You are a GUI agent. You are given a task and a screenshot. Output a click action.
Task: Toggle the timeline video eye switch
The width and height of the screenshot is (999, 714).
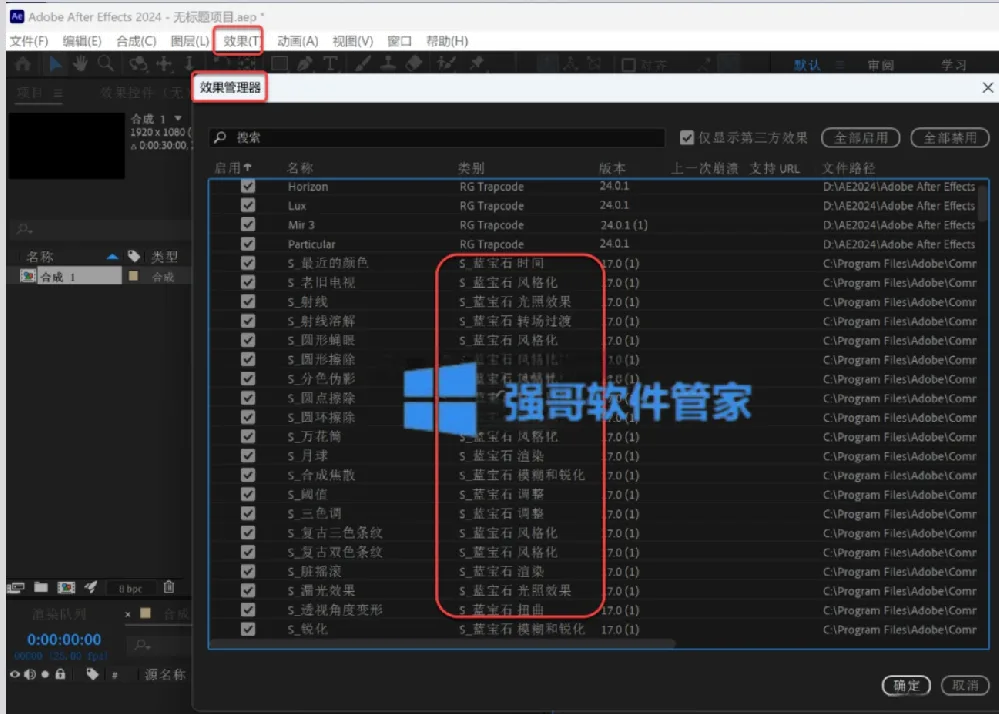(15, 674)
